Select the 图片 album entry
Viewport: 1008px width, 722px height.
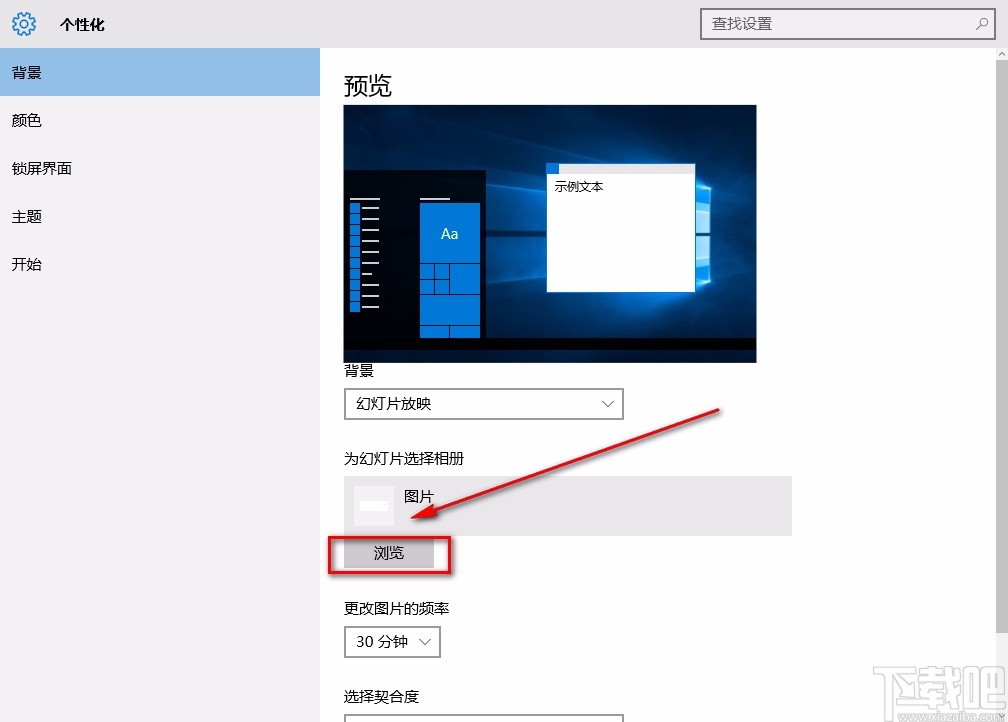tap(567, 505)
